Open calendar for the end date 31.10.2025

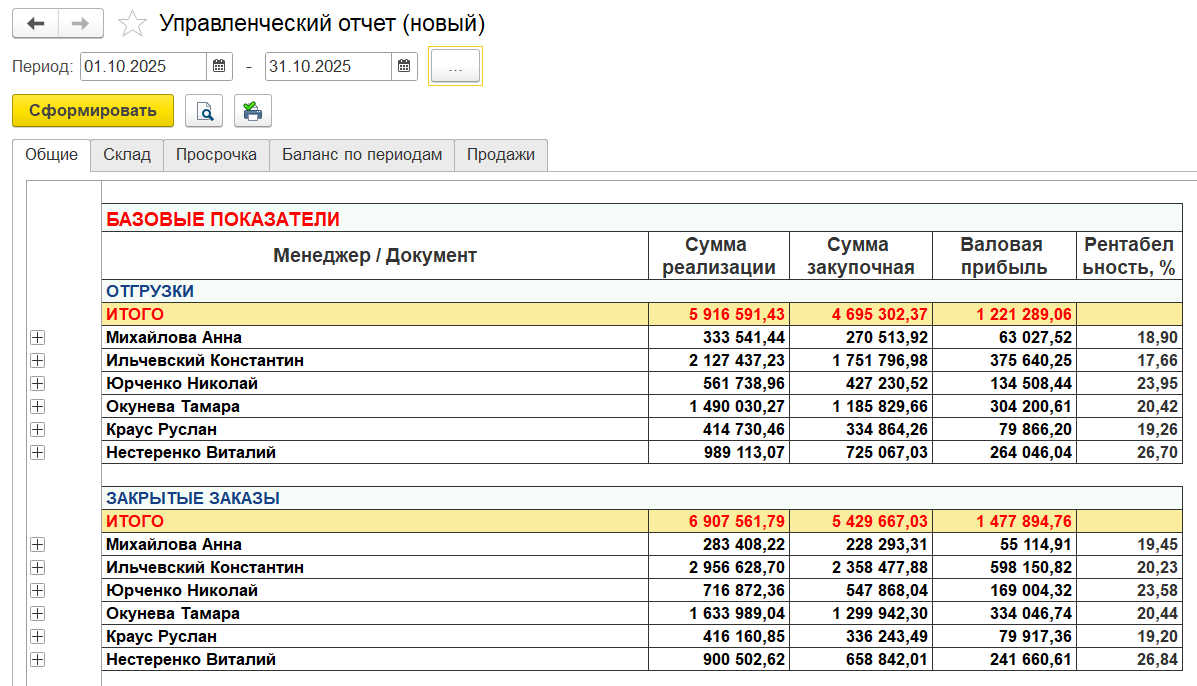pyautogui.click(x=404, y=66)
